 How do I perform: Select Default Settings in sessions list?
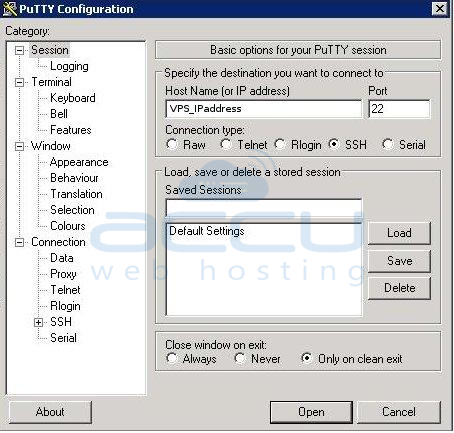(x=207, y=231)
